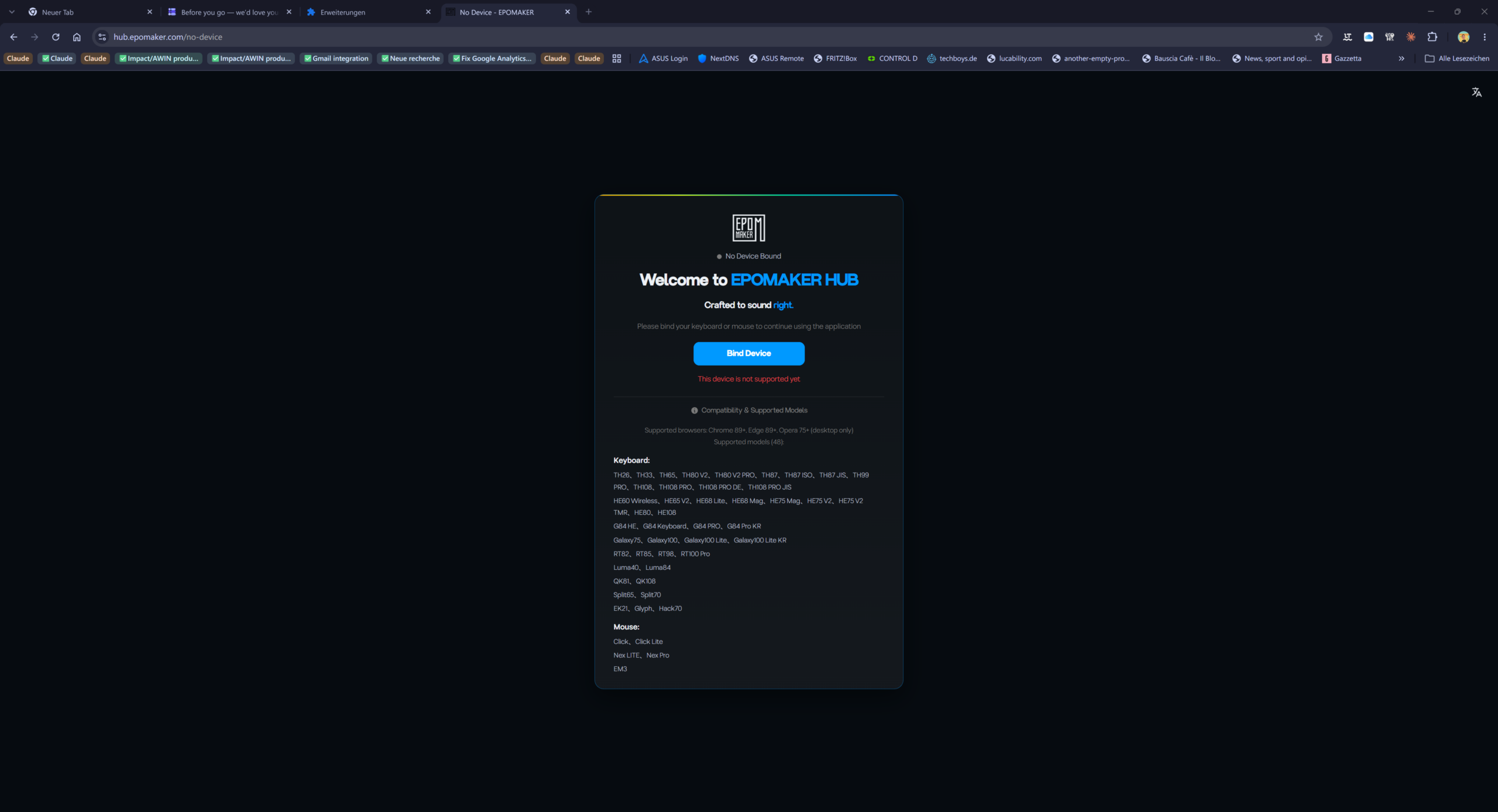The height and width of the screenshot is (812, 1498).
Task: Open the LanguageTool extension
Action: (1348, 37)
